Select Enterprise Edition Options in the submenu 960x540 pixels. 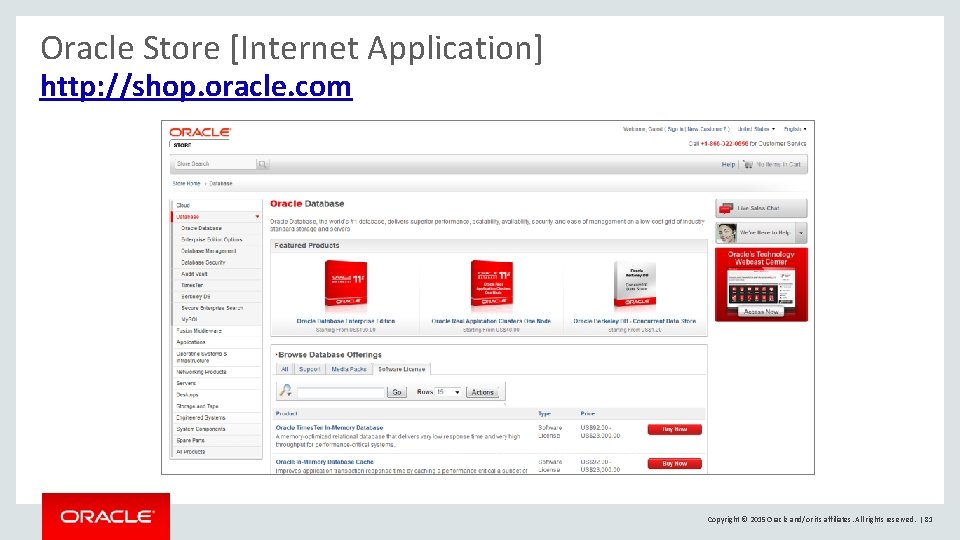click(212, 239)
